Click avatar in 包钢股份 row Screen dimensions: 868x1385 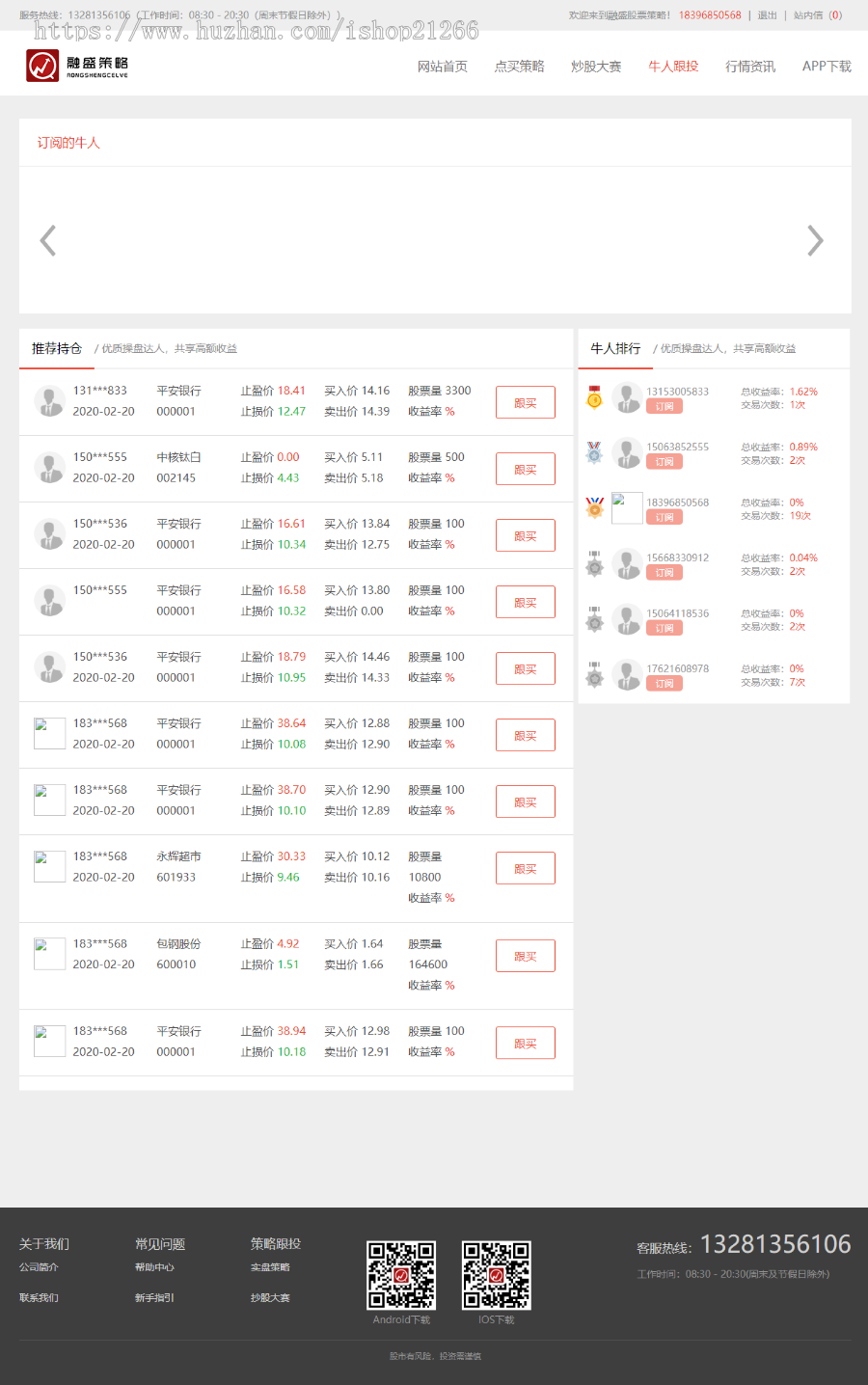pos(49,954)
